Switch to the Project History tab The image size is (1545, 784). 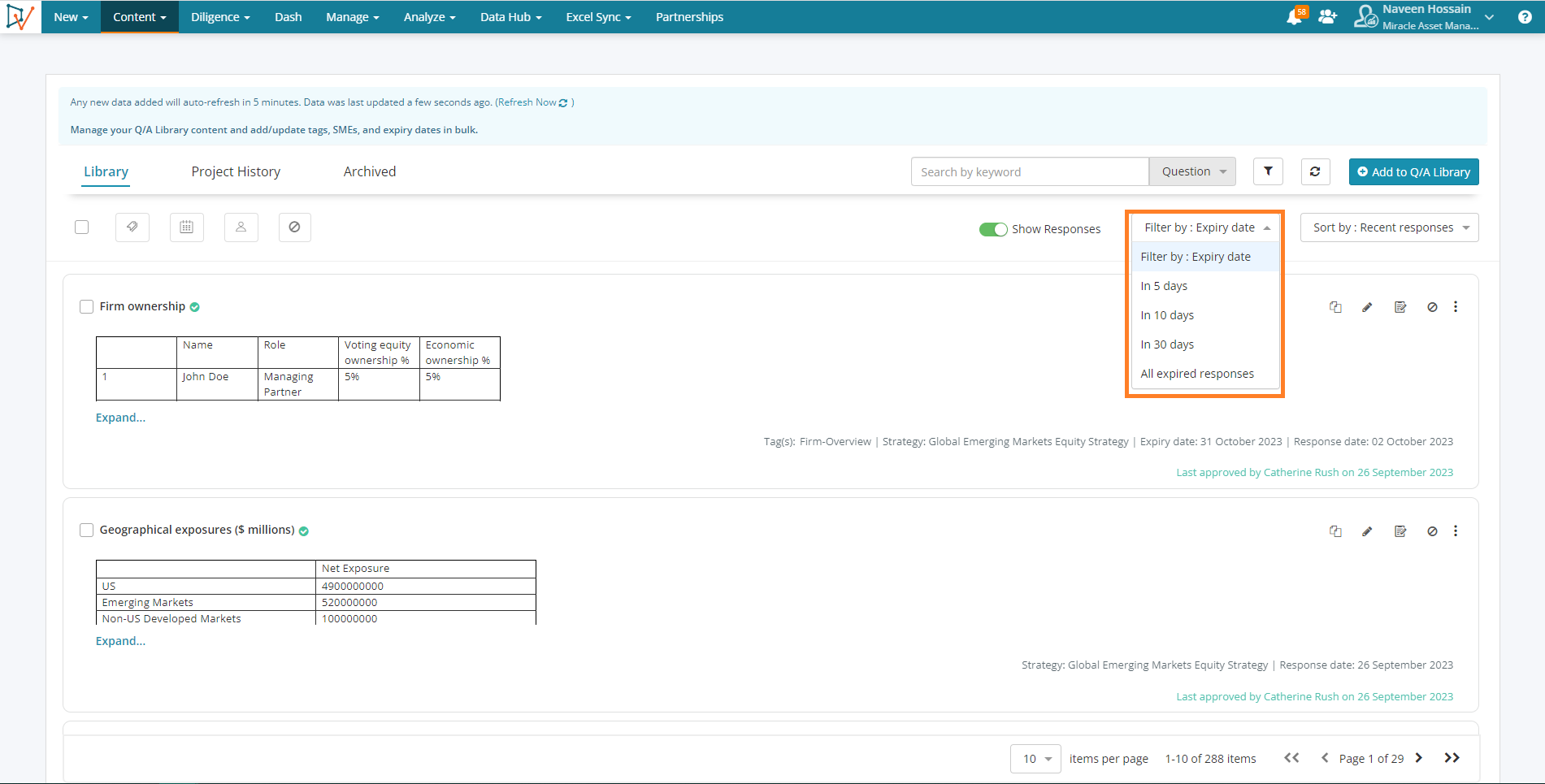[236, 171]
